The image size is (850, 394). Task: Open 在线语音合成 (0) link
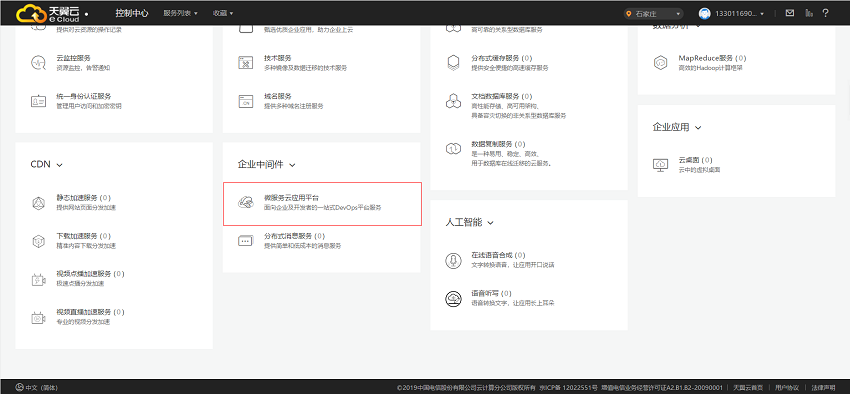point(498,255)
